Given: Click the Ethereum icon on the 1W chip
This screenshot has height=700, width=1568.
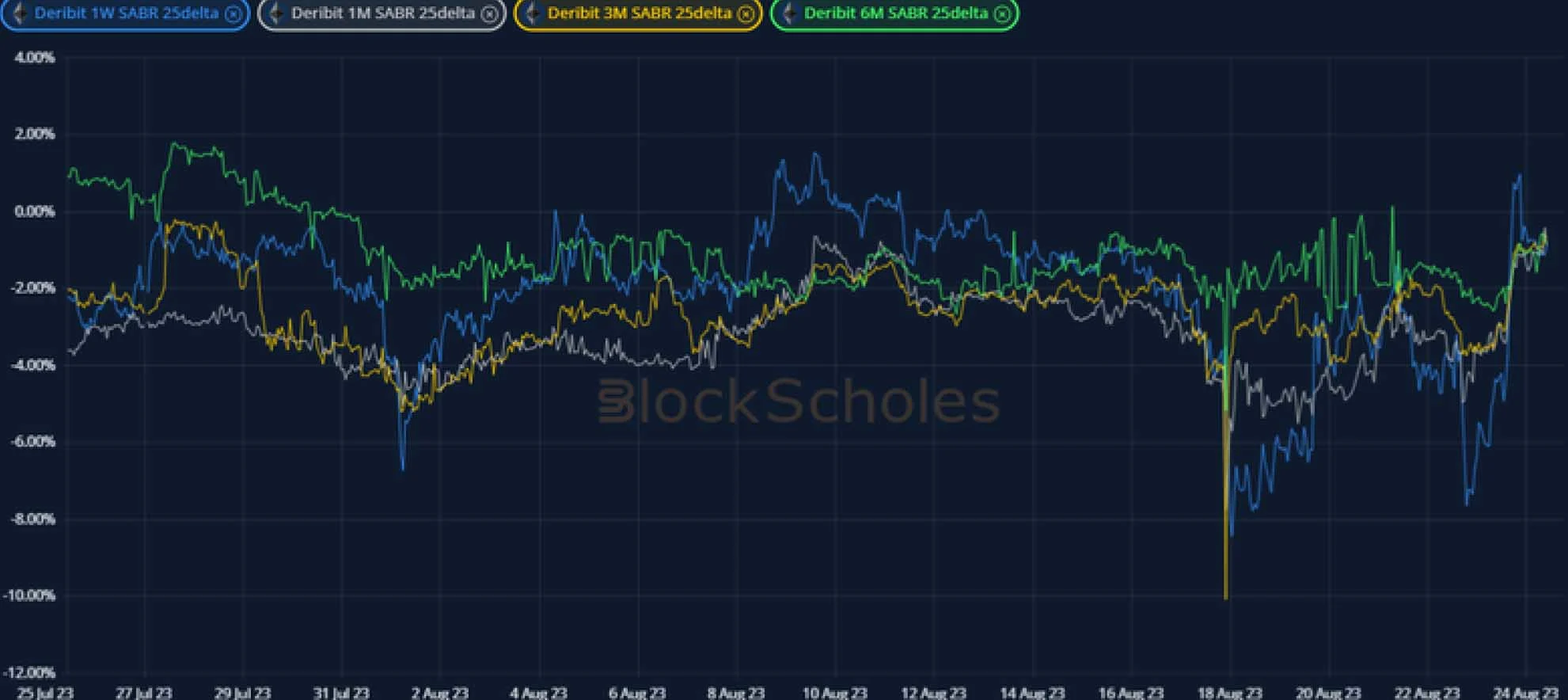Looking at the screenshot, I should [x=20, y=13].
